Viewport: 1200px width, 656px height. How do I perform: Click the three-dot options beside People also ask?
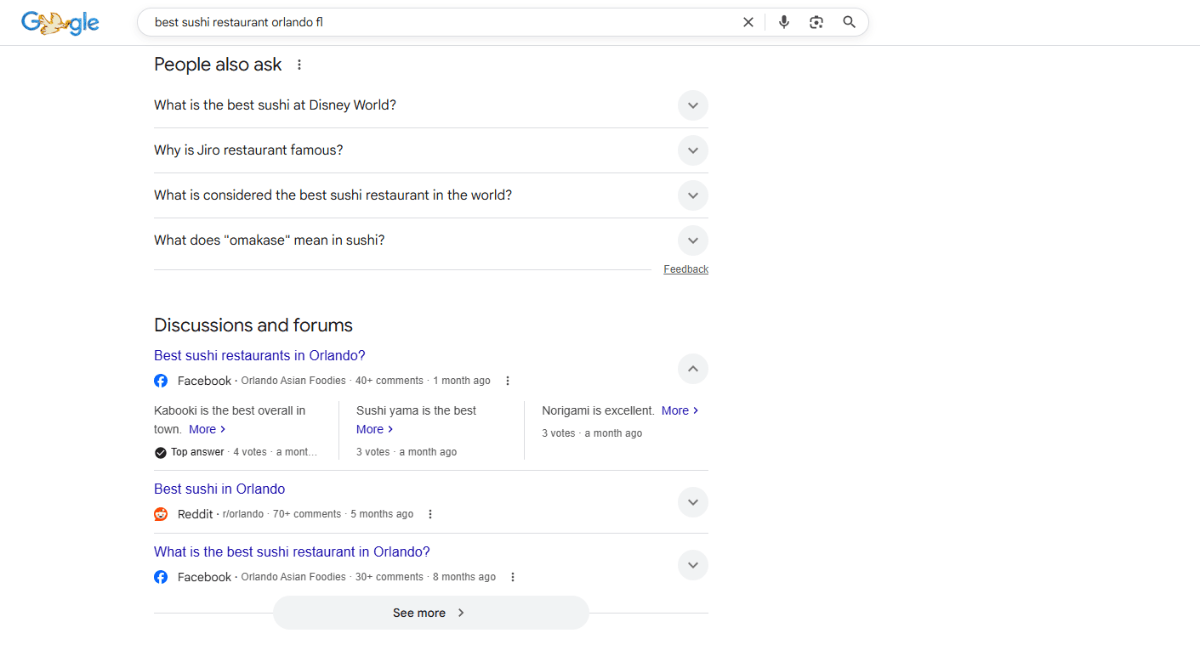click(298, 63)
